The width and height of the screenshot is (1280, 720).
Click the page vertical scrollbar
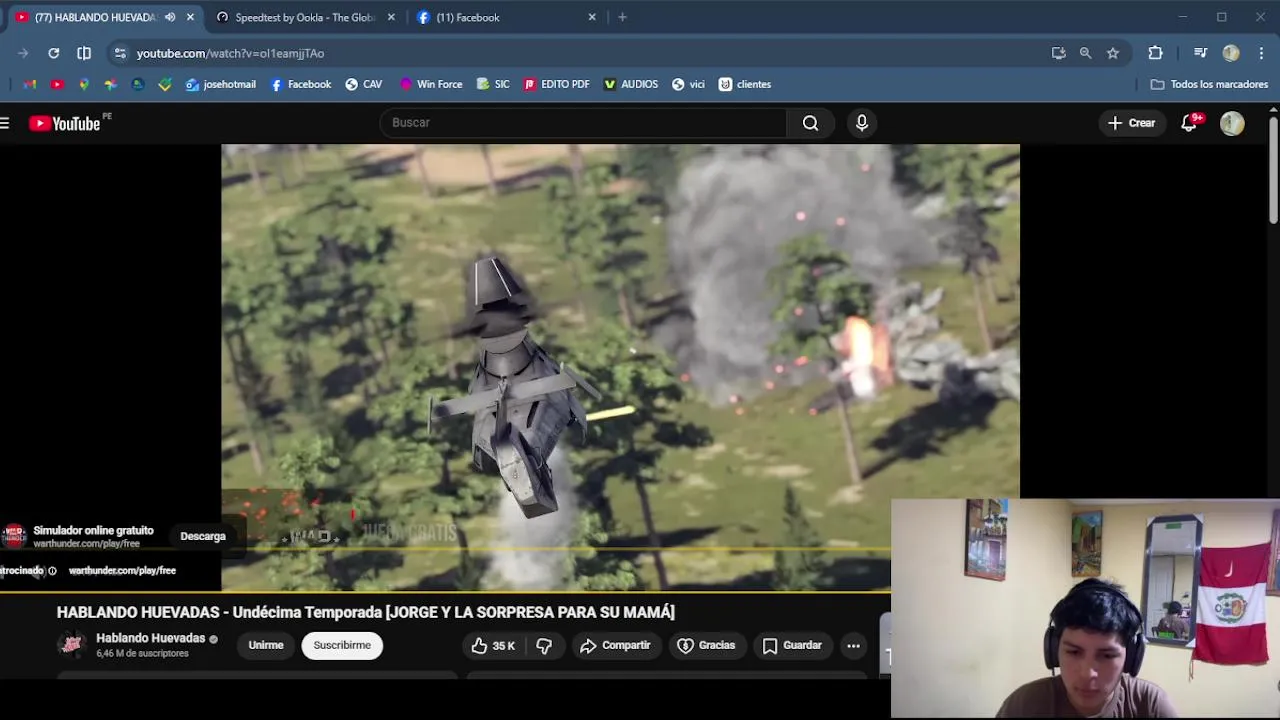(1274, 170)
